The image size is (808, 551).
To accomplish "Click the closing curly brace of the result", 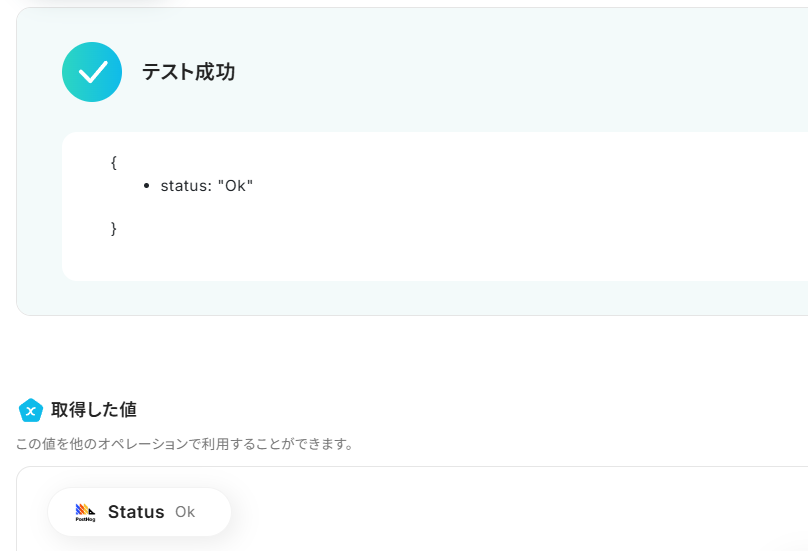I will [114, 228].
